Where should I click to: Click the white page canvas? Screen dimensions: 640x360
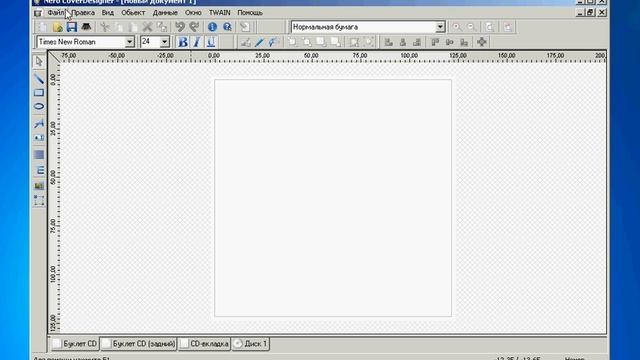coord(333,198)
